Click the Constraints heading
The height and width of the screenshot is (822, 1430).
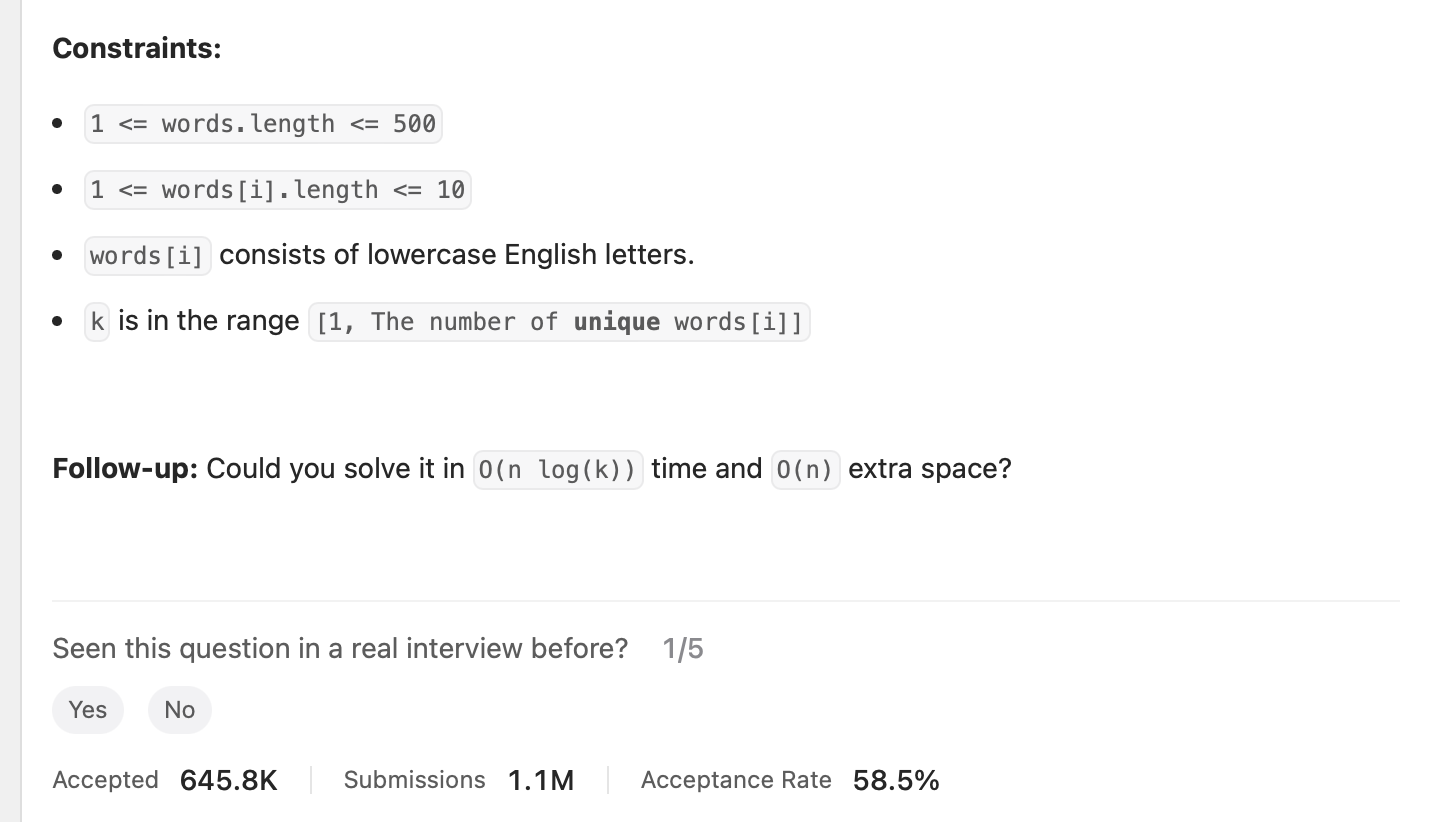pos(136,47)
